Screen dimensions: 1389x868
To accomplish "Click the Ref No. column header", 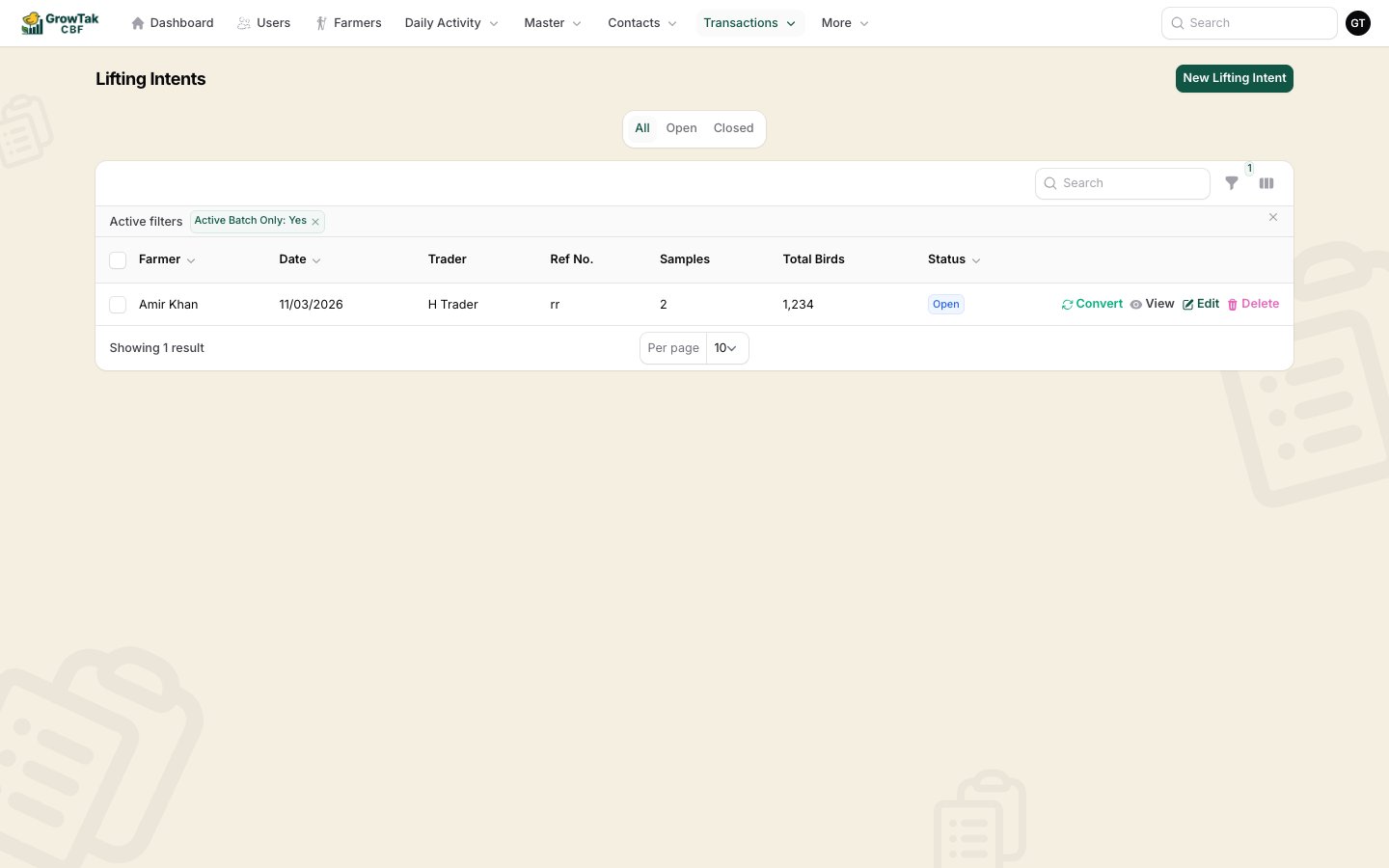I will coord(572,259).
